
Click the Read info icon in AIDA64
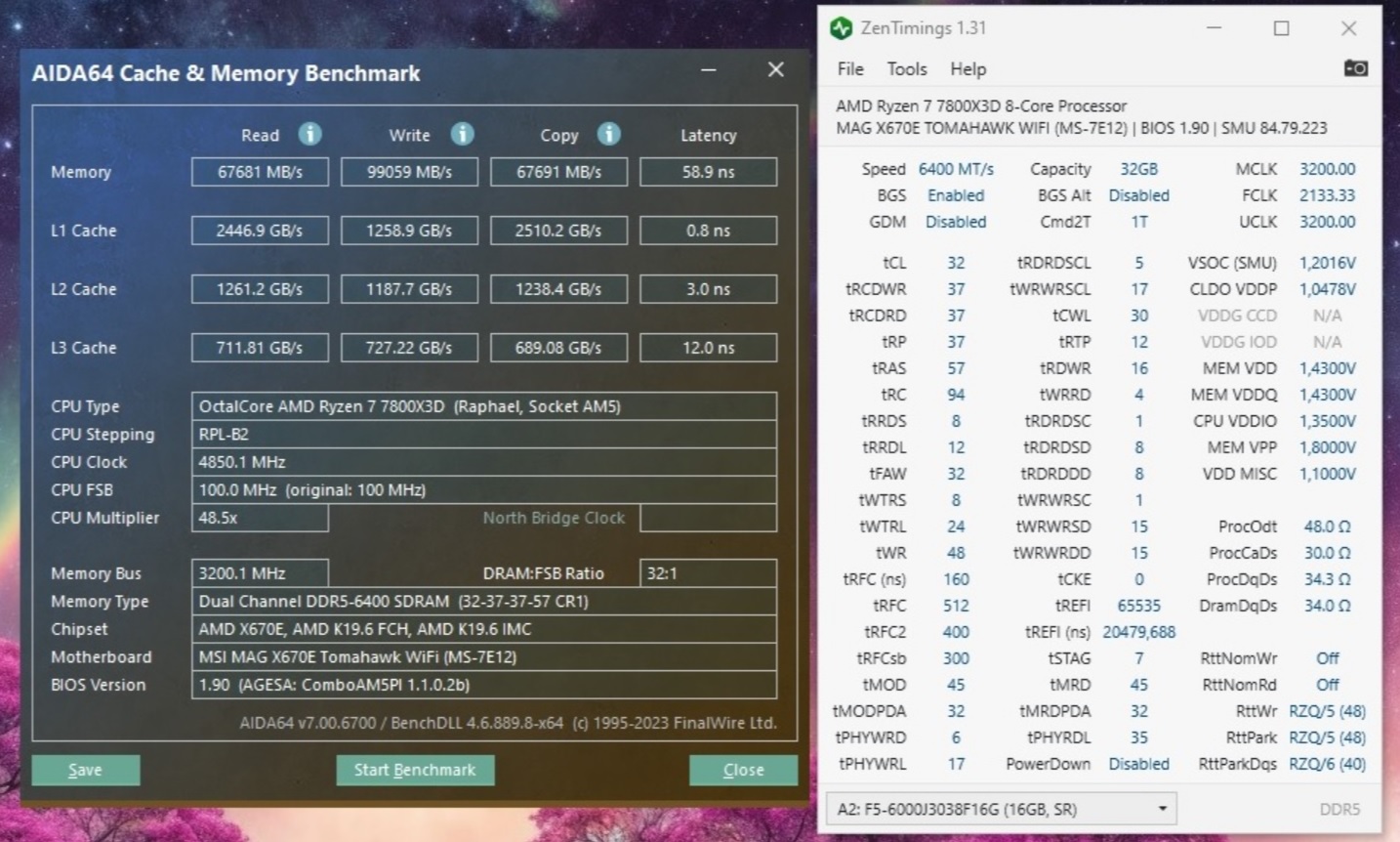tap(309, 134)
